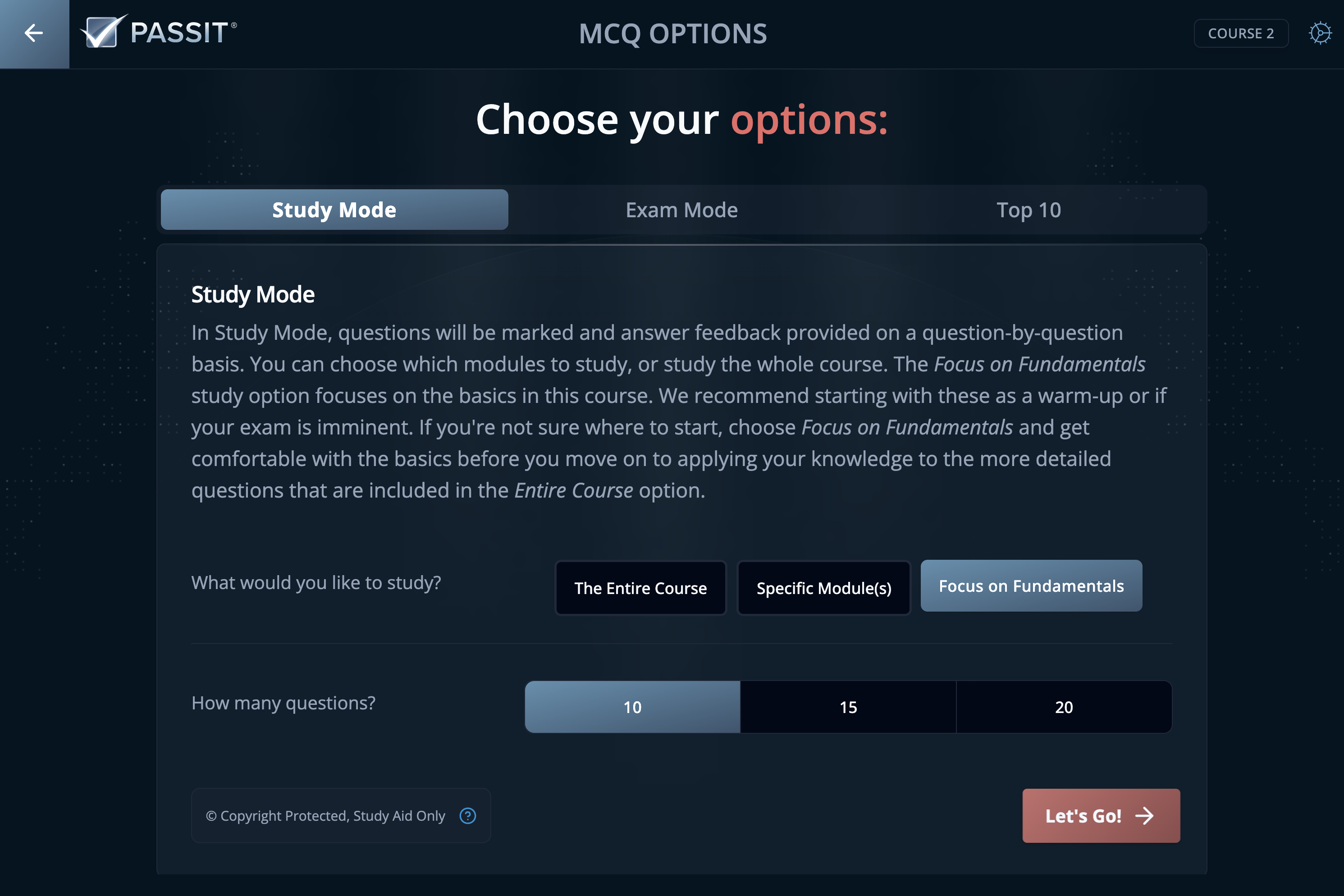
Task: Pick 20 questions
Action: click(1063, 707)
